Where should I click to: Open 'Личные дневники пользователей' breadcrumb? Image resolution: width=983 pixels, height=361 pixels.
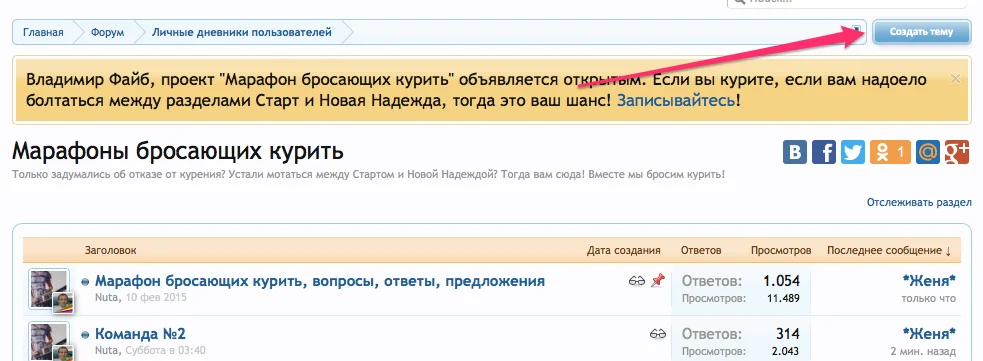pos(242,32)
